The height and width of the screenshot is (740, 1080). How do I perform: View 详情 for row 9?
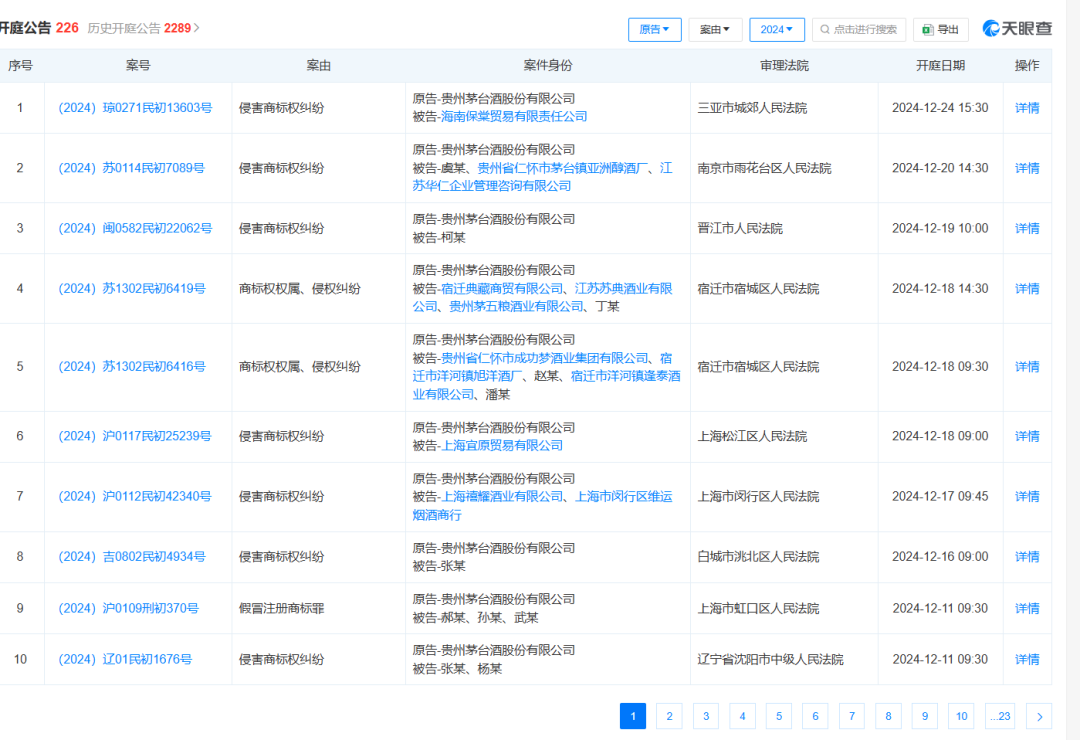click(1027, 608)
